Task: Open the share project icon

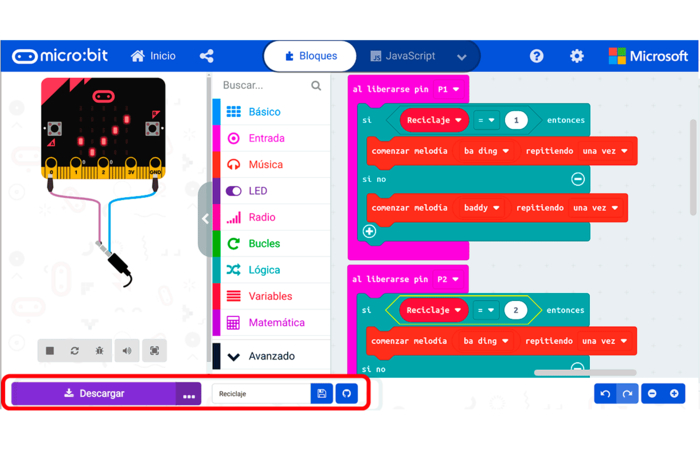Action: [206, 56]
